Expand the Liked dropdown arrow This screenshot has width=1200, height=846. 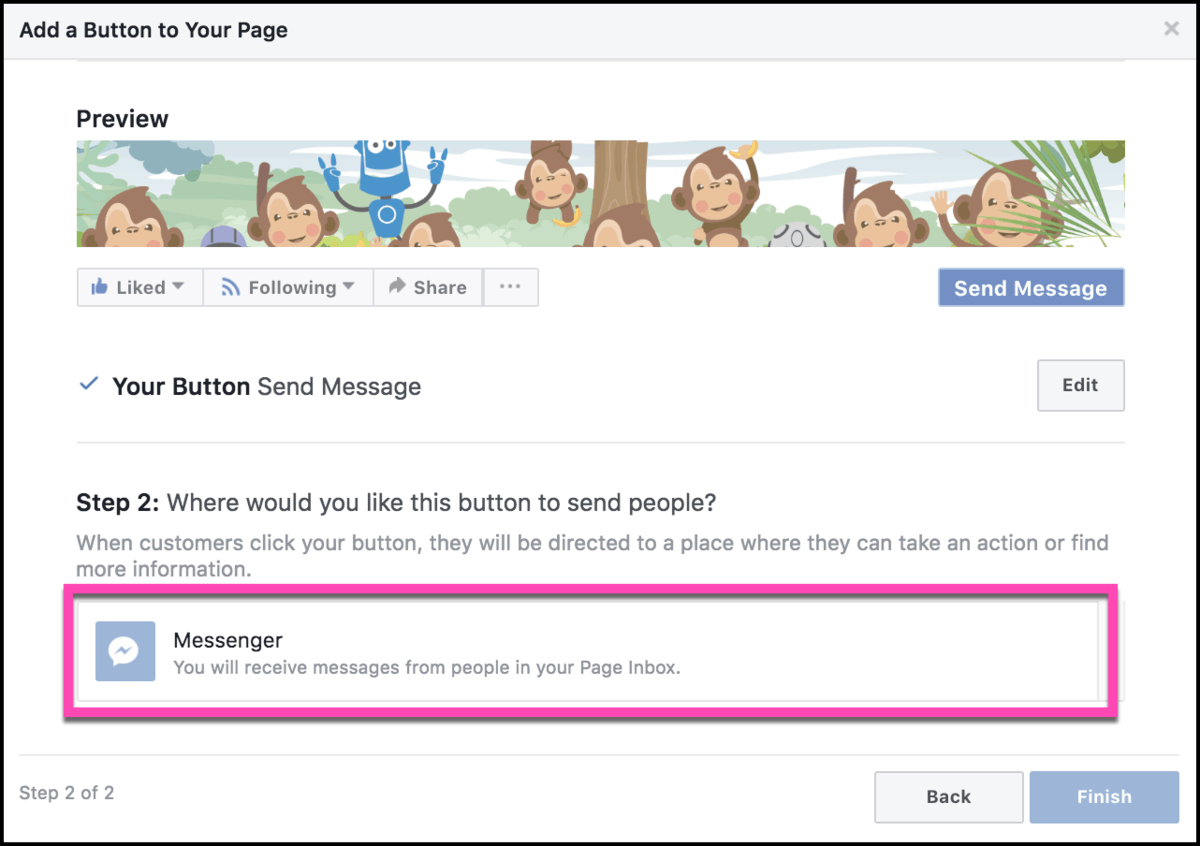coord(178,286)
